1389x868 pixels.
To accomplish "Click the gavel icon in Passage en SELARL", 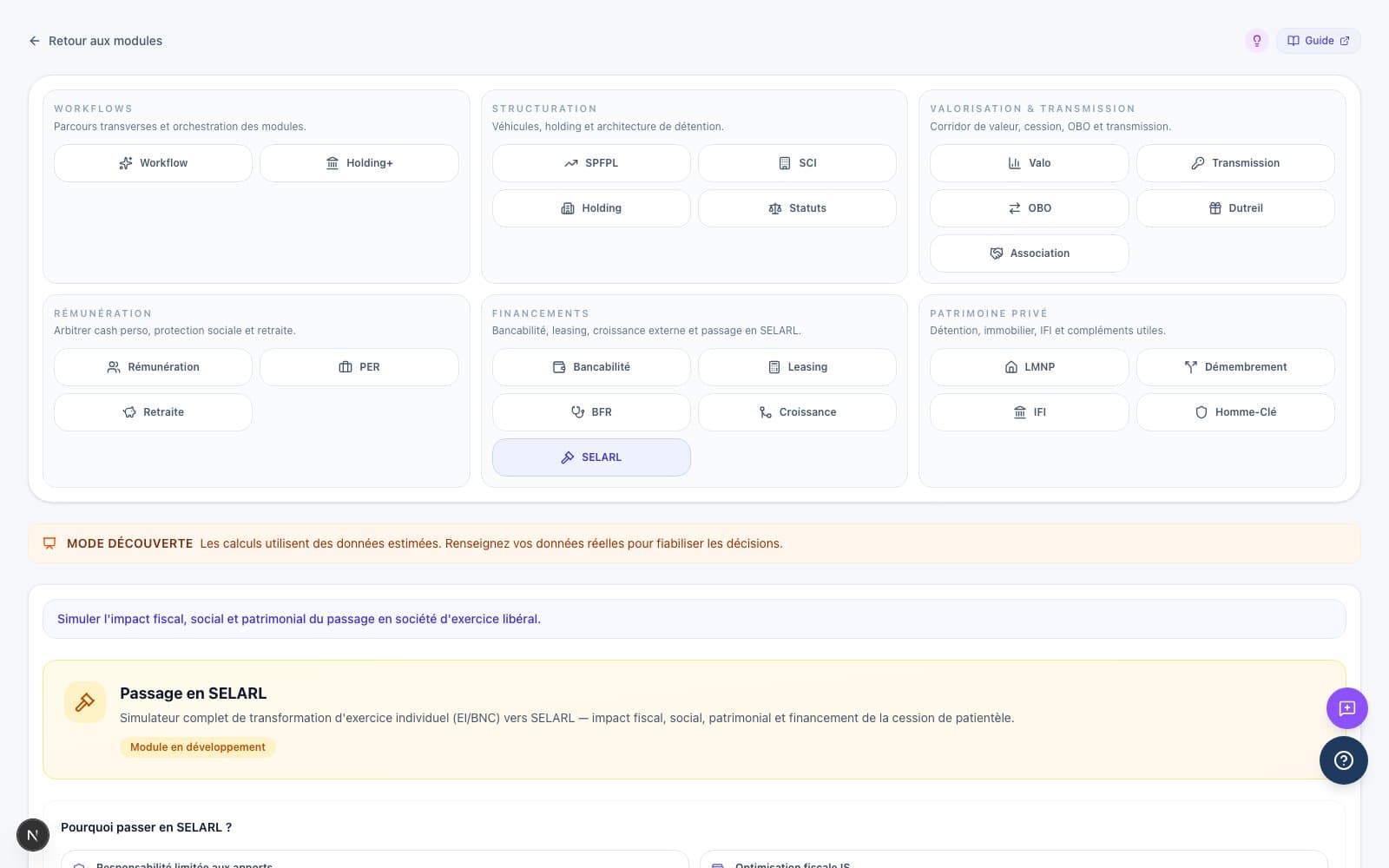I will pyautogui.click(x=85, y=702).
